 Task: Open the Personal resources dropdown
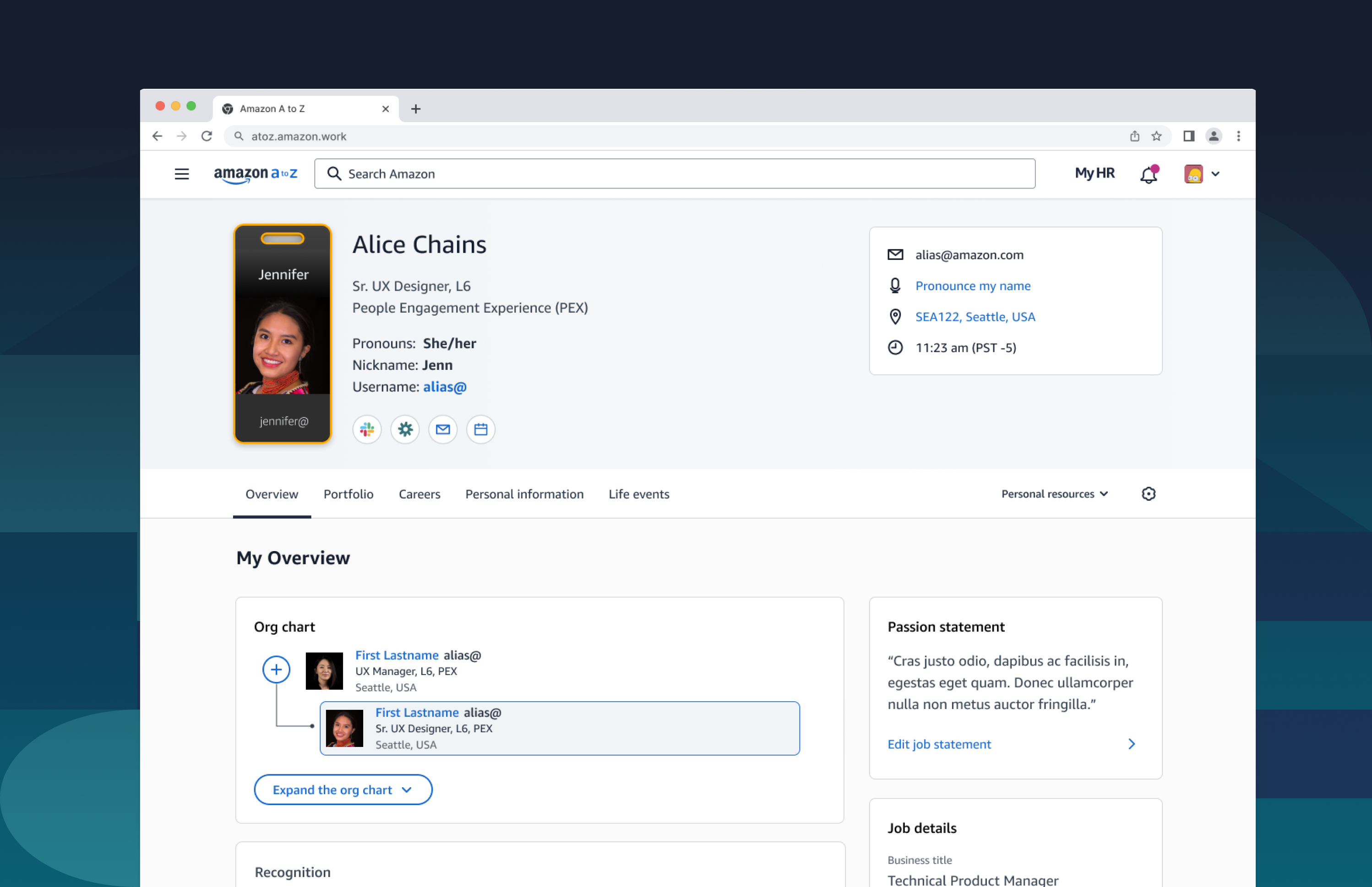click(x=1054, y=493)
